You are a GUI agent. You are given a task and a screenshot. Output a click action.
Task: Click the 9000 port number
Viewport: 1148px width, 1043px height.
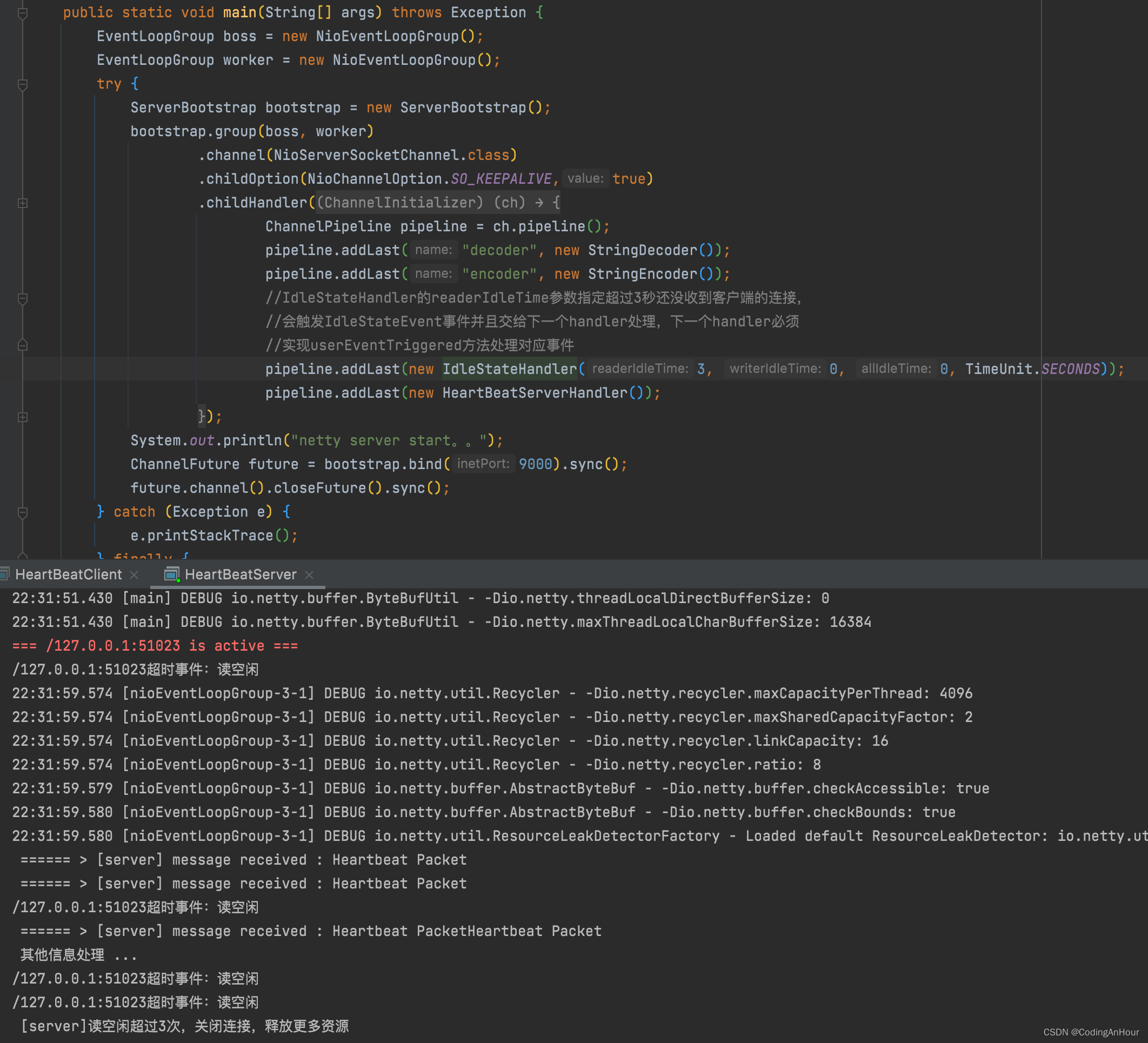pos(535,464)
